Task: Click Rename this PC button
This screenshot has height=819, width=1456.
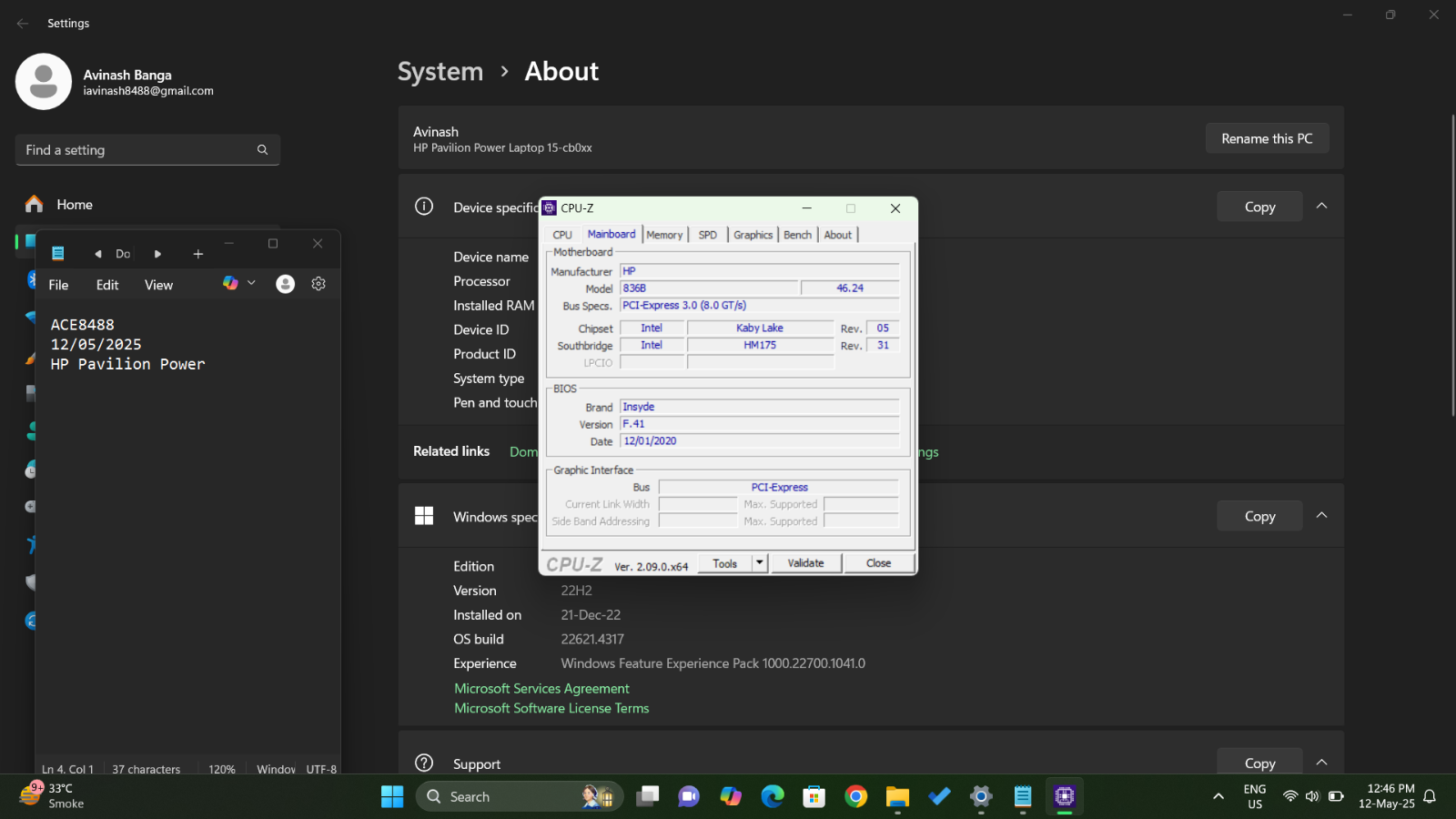Action: [x=1267, y=138]
